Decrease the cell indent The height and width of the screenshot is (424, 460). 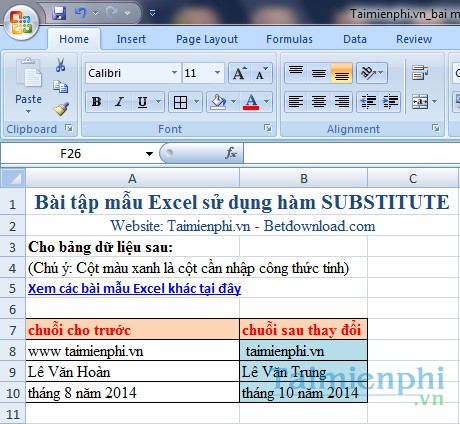(368, 102)
